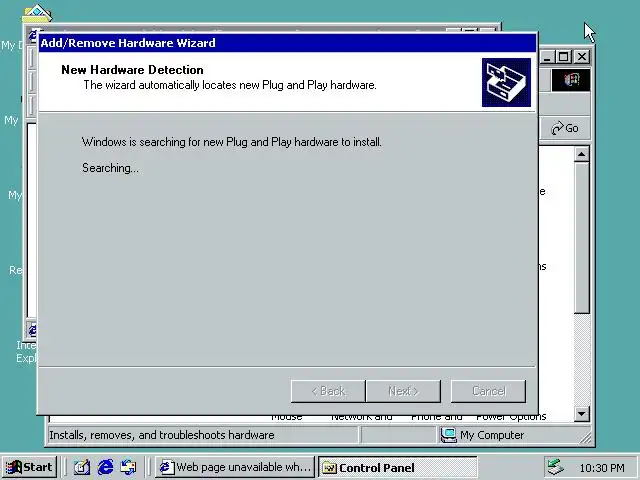Click the hardware wizard header icon
Image resolution: width=640 pixels, height=480 pixels.
click(506, 82)
